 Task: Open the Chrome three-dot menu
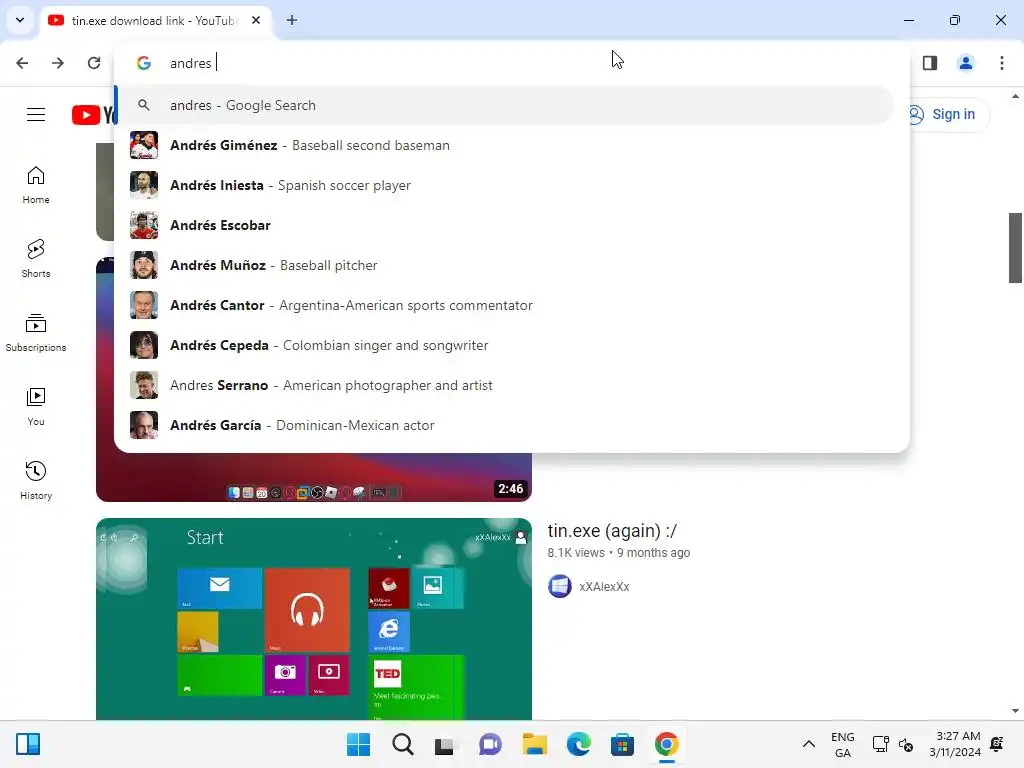(x=1002, y=63)
